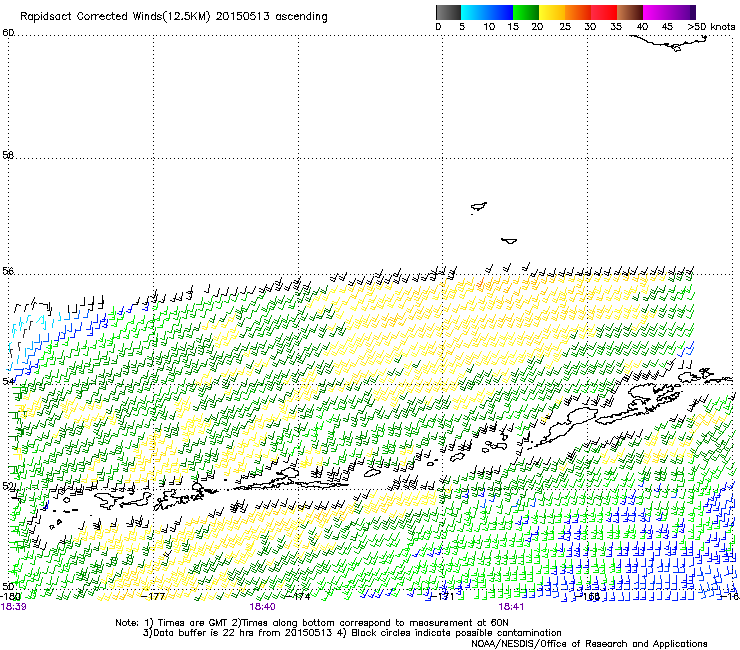Click the '10' label under the legend

pyautogui.click(x=489, y=27)
